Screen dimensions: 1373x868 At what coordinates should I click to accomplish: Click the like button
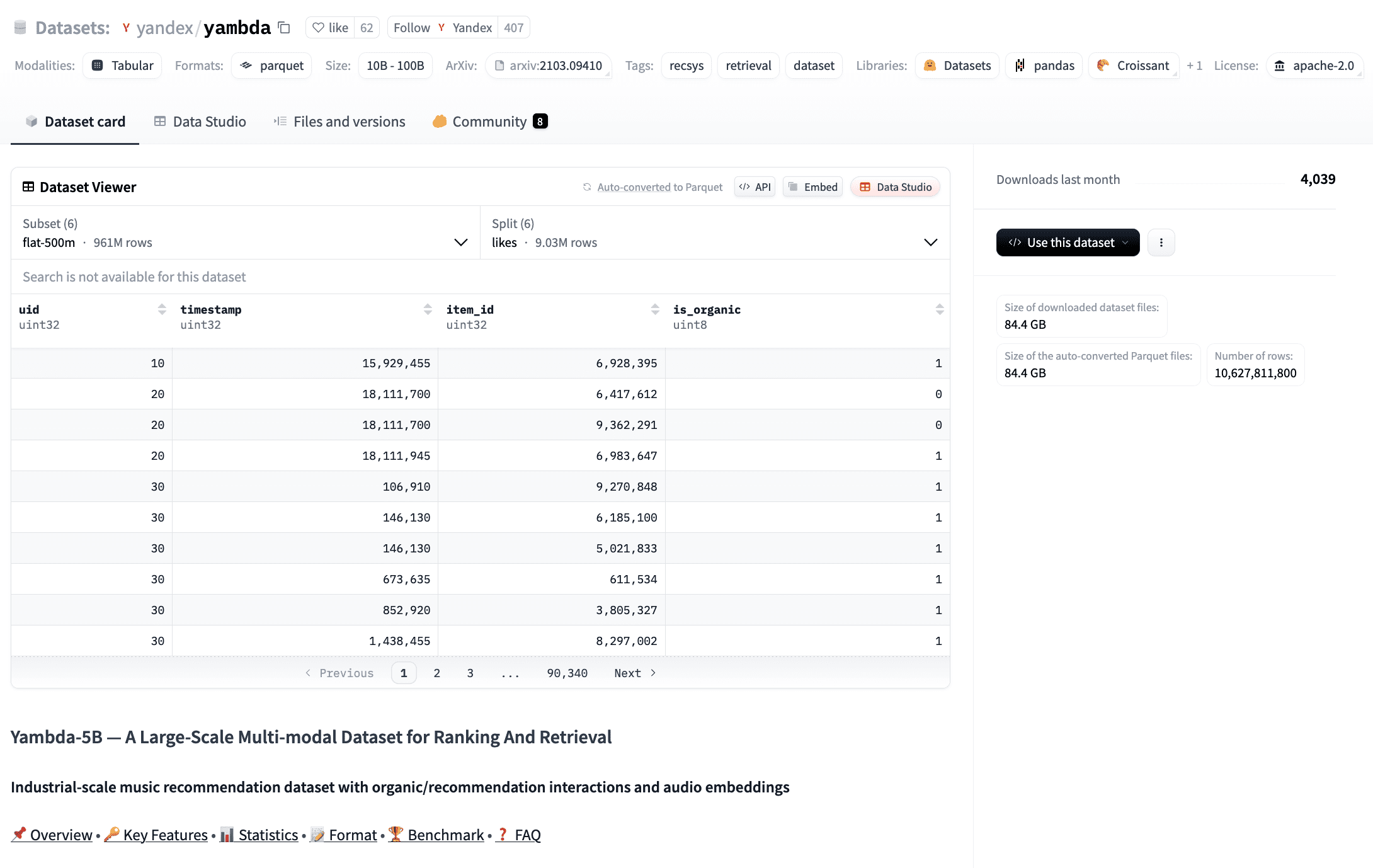pyautogui.click(x=329, y=27)
